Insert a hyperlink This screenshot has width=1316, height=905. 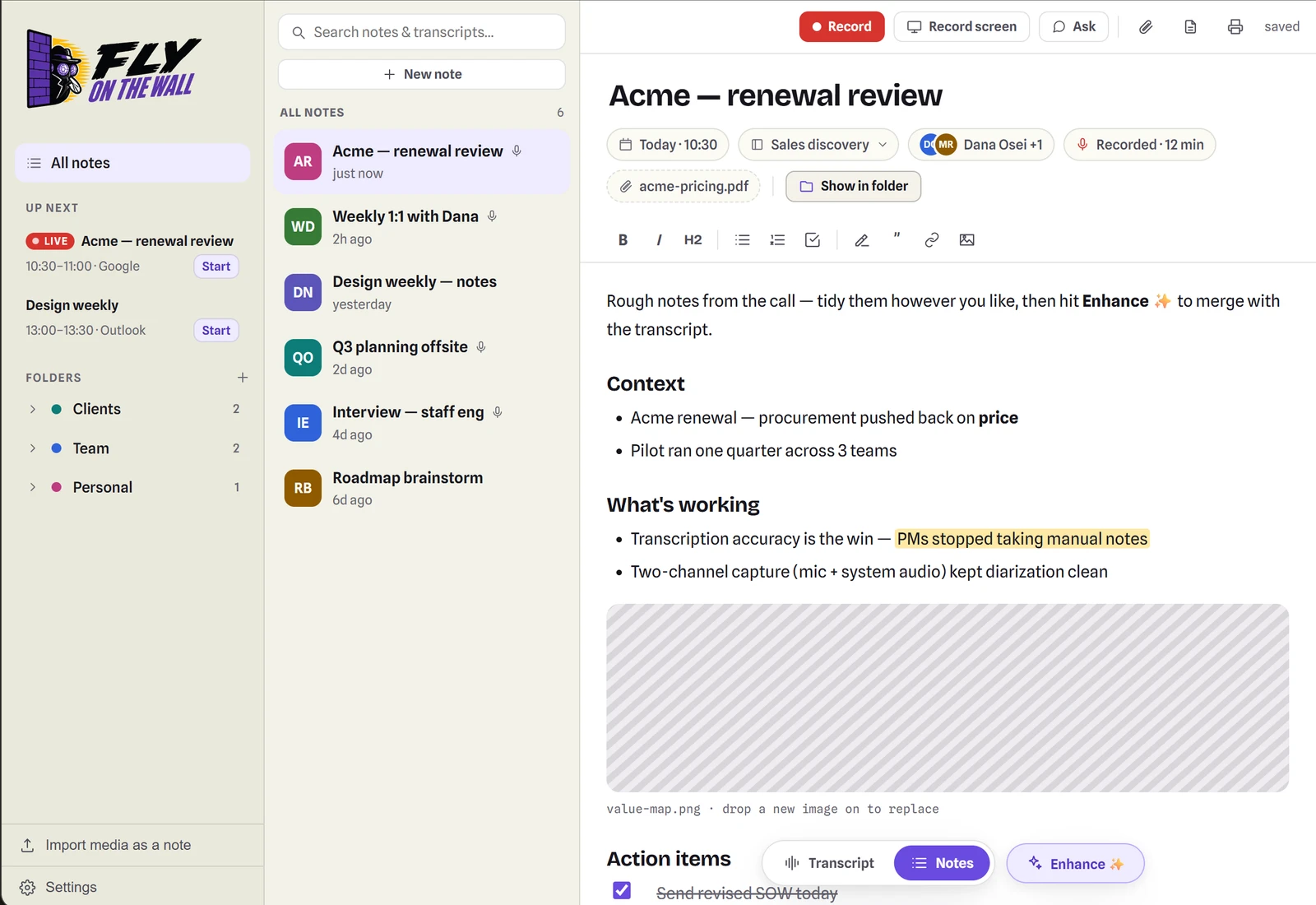tap(932, 240)
